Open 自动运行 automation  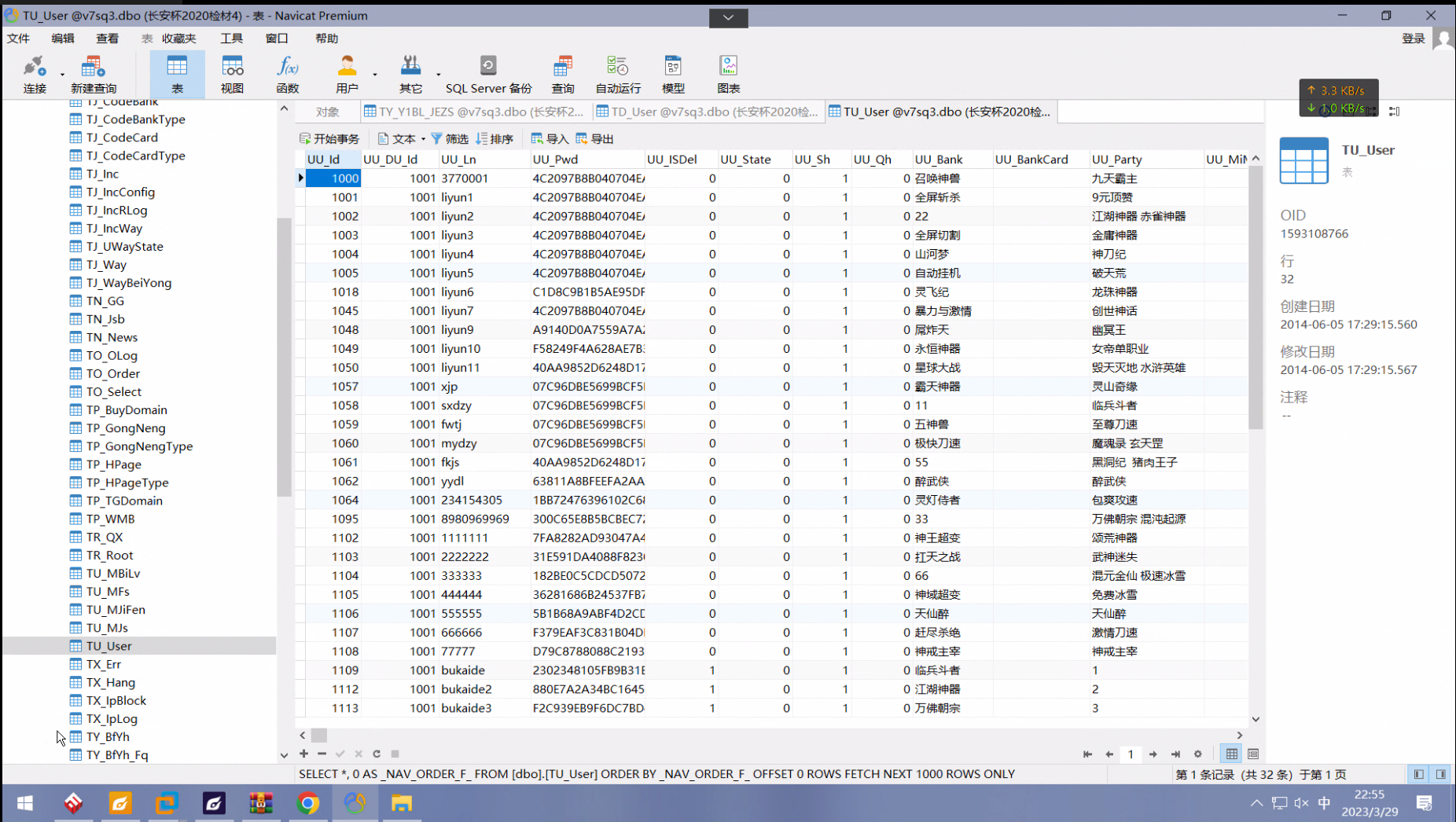click(x=618, y=75)
